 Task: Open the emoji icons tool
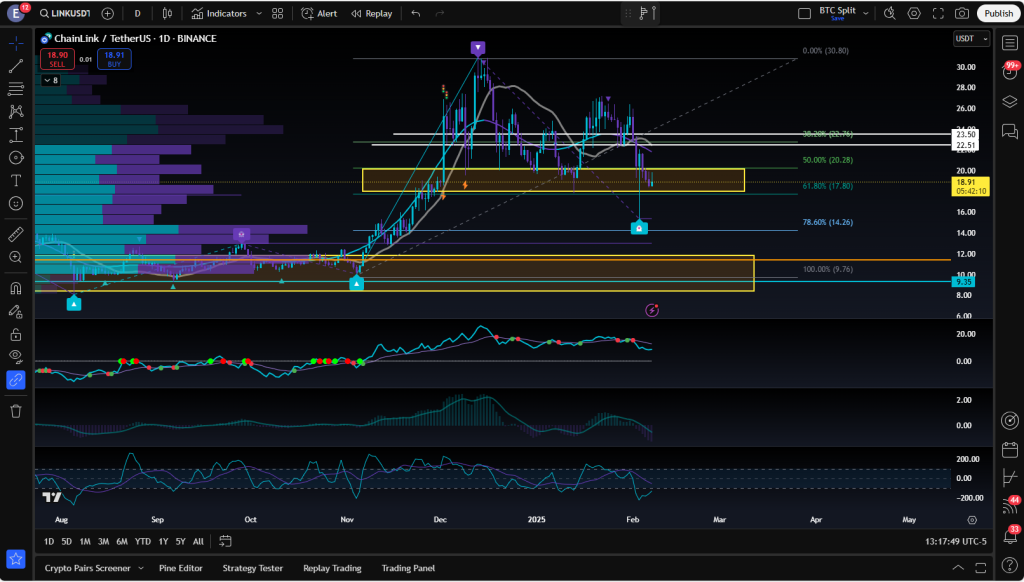click(x=16, y=204)
